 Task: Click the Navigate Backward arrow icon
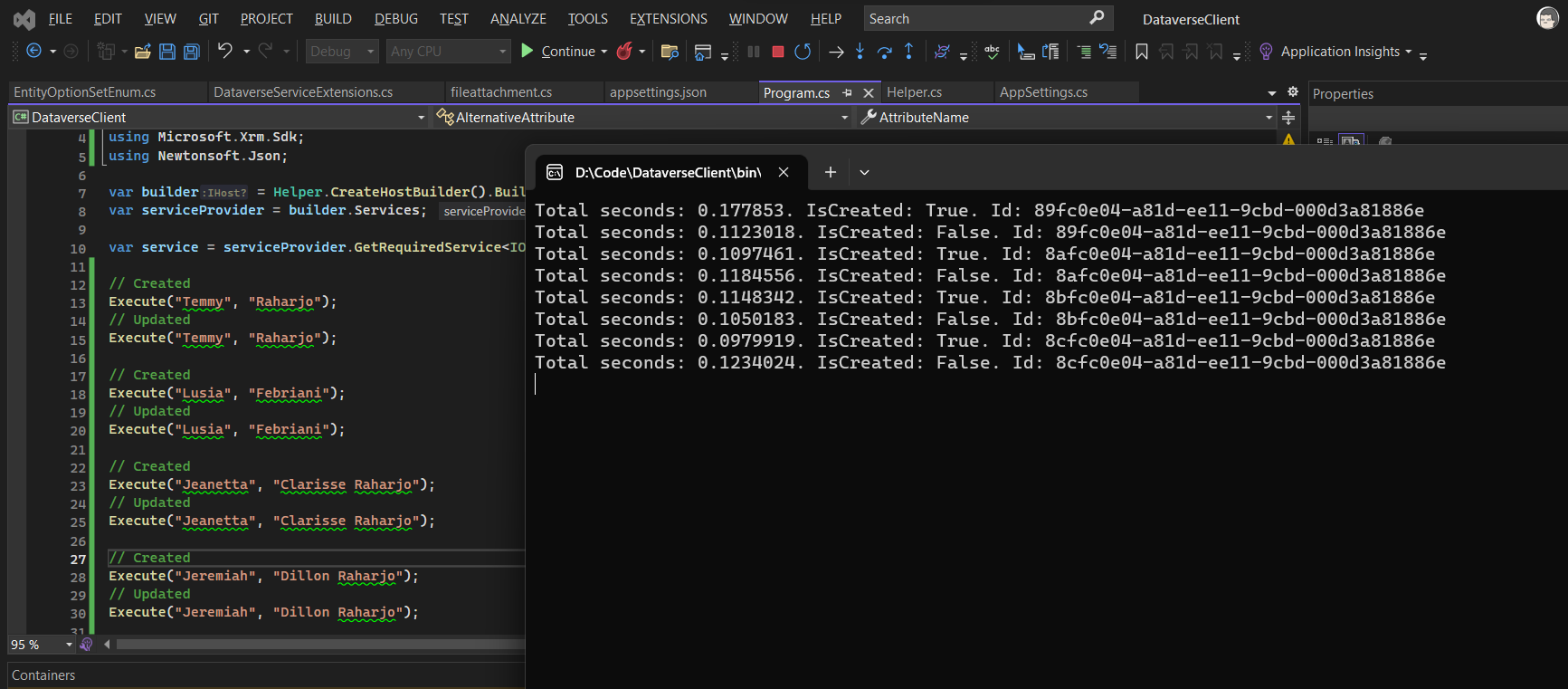[x=33, y=52]
